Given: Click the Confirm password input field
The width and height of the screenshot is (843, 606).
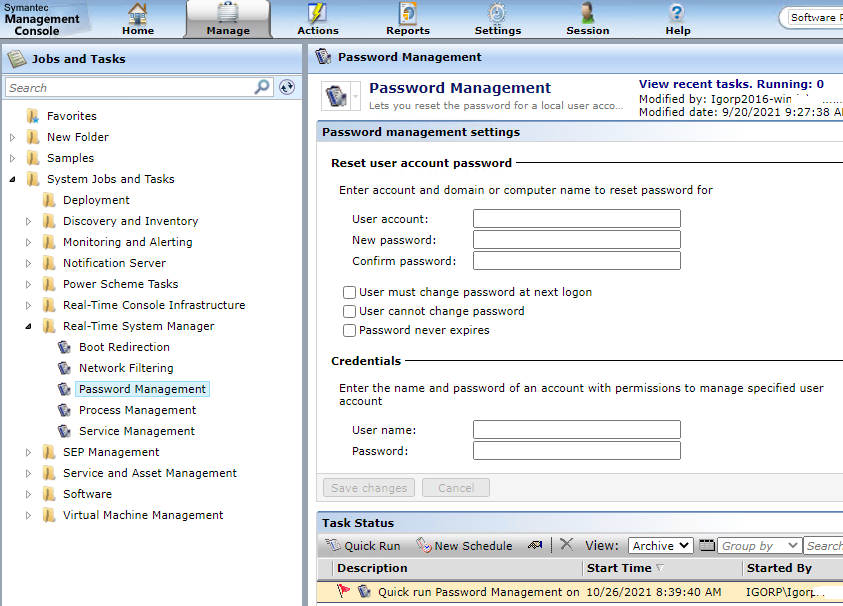Looking at the screenshot, I should (x=576, y=261).
